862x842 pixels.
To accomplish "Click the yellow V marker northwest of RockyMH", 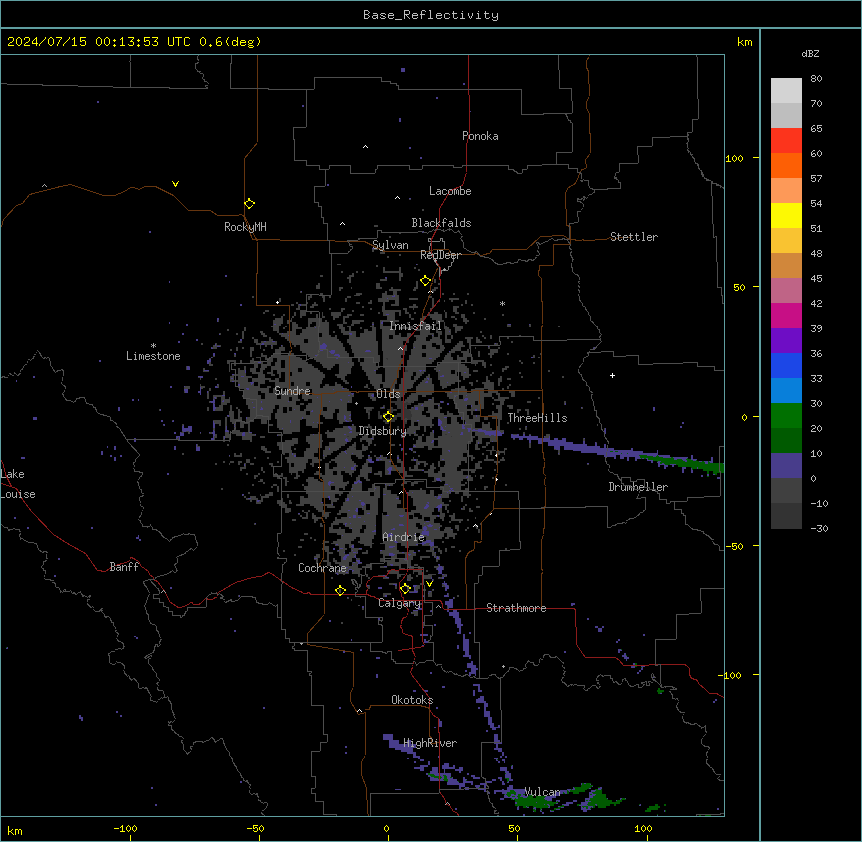I will pos(175,184).
